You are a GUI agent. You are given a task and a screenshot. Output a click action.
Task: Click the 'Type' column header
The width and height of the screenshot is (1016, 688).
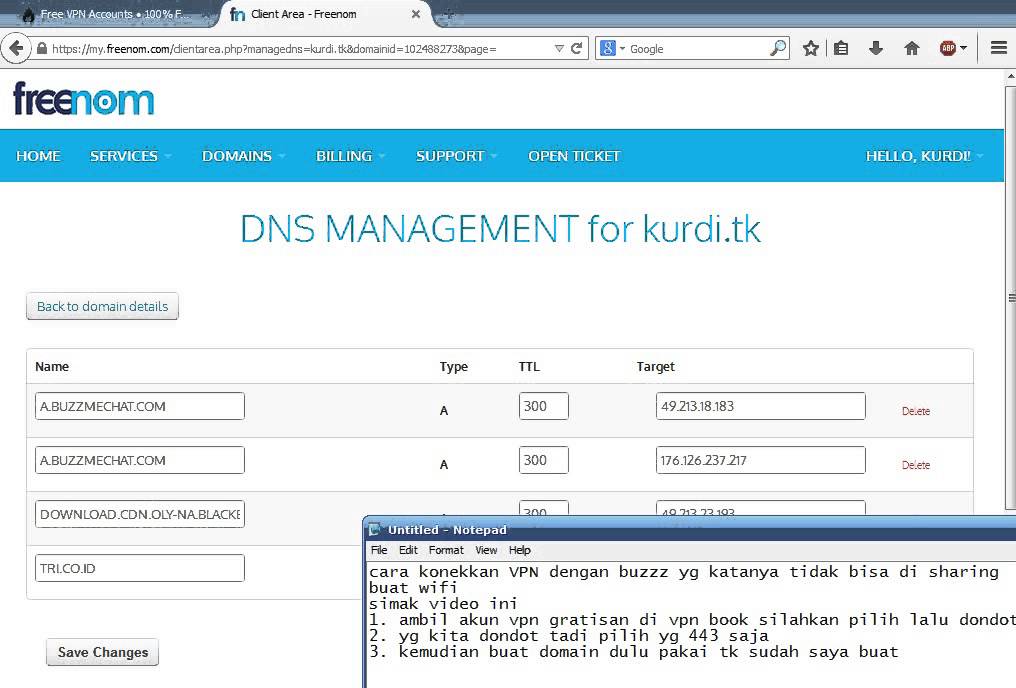pyautogui.click(x=454, y=367)
